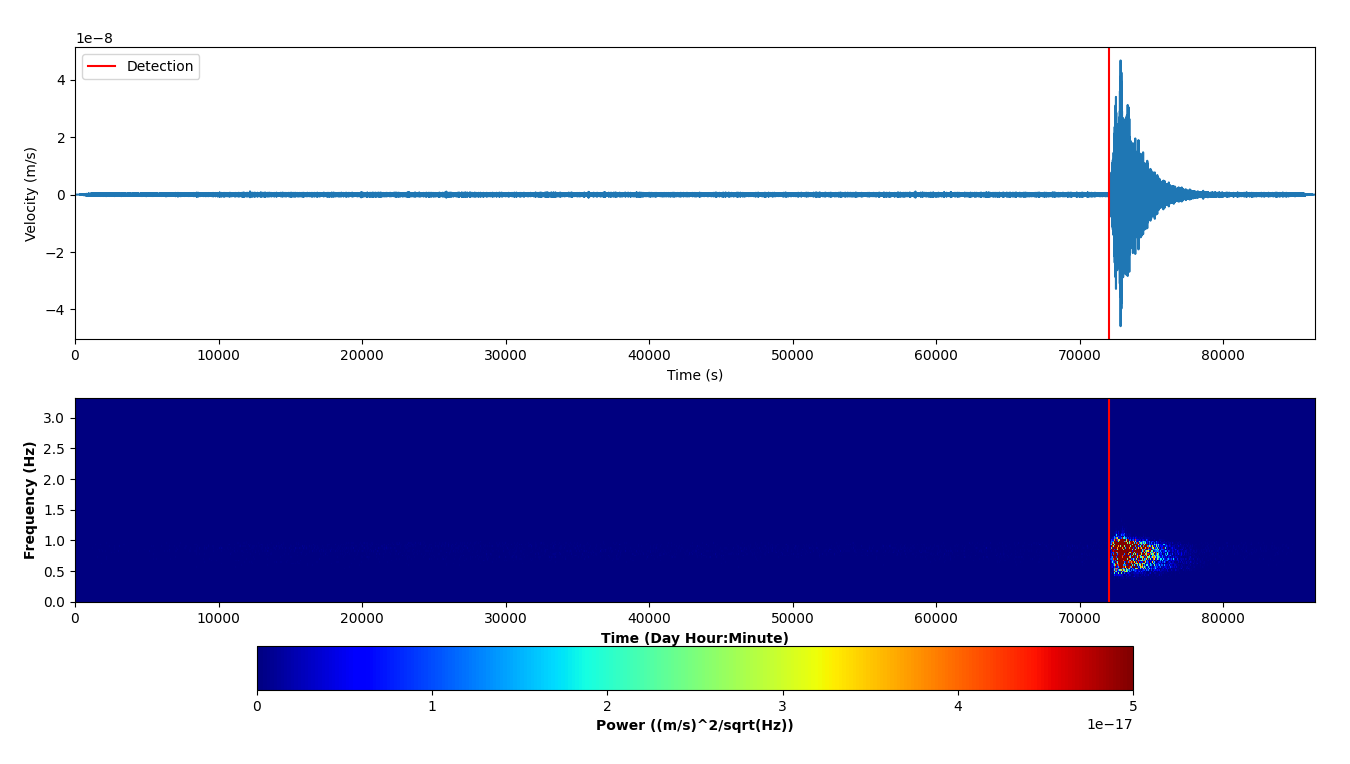This screenshot has height=764, width=1350.
Task: Click the colorbar tick labeled 2
Action: (607, 706)
